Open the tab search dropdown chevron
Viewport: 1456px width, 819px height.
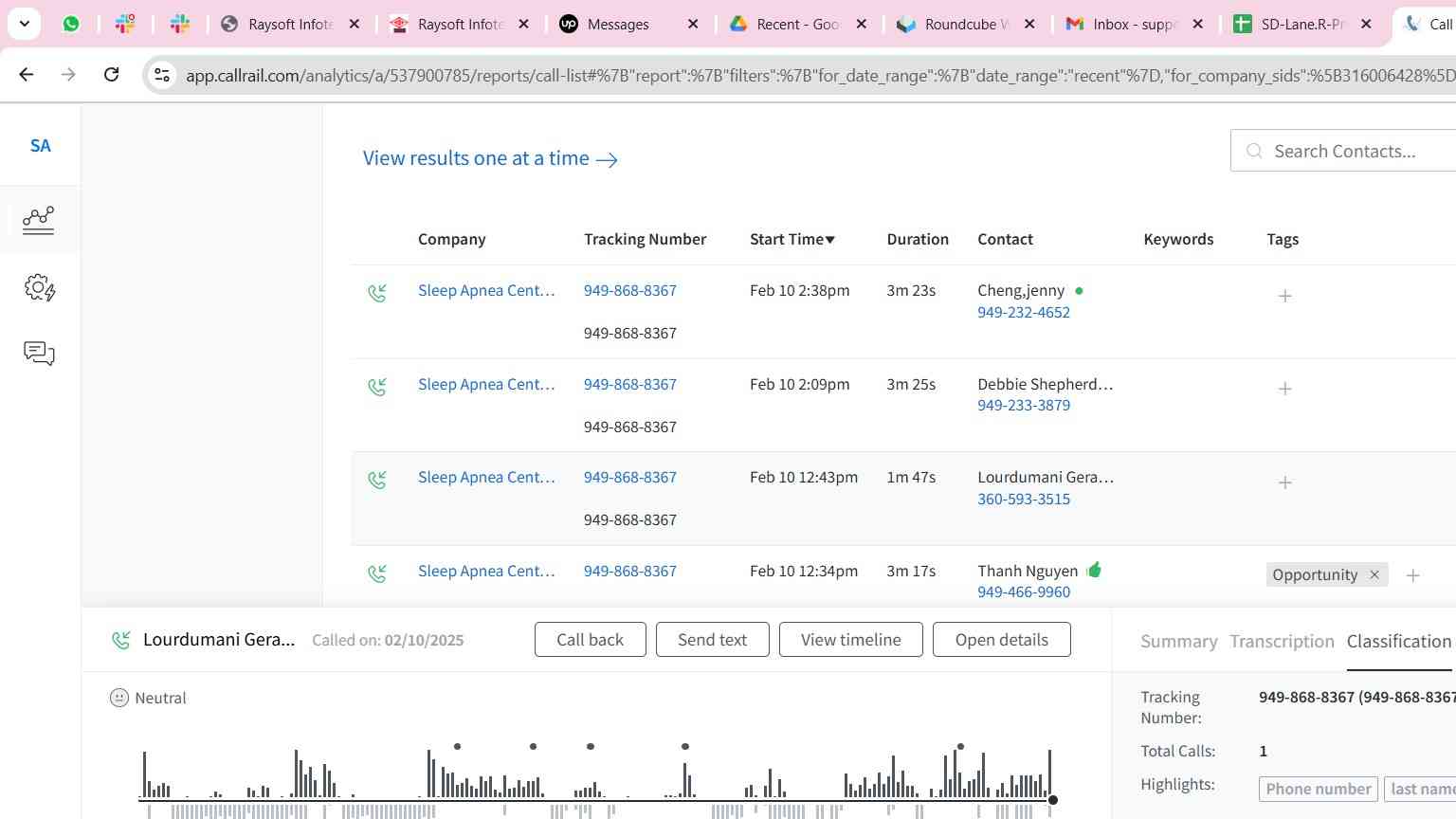tap(24, 24)
